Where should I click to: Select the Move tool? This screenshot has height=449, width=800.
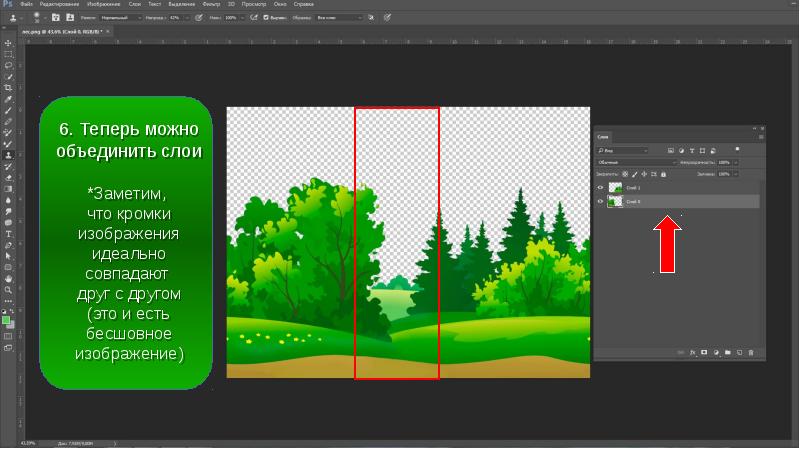point(8,43)
